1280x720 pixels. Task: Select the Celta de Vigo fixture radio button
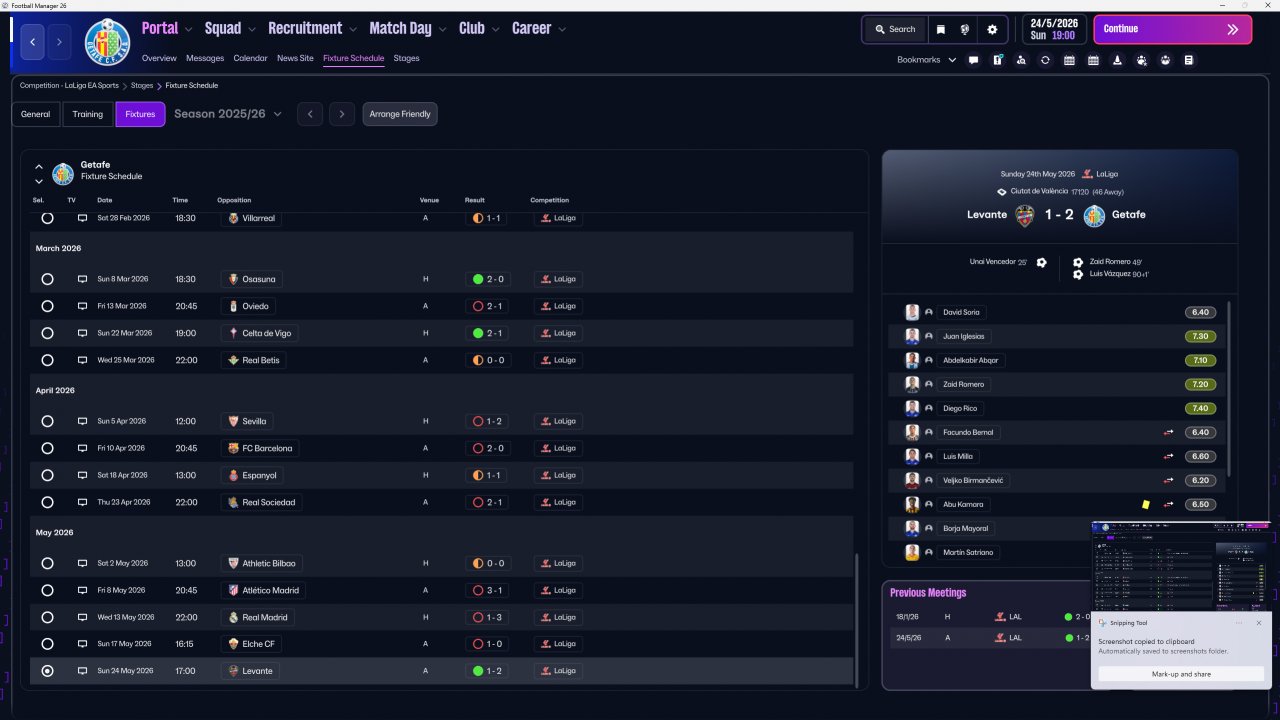[47, 333]
